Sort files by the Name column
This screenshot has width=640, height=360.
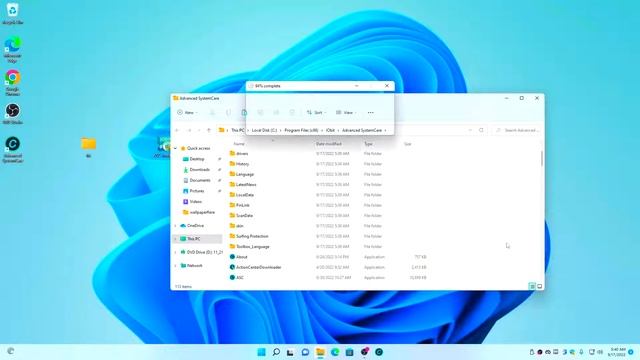[239, 144]
